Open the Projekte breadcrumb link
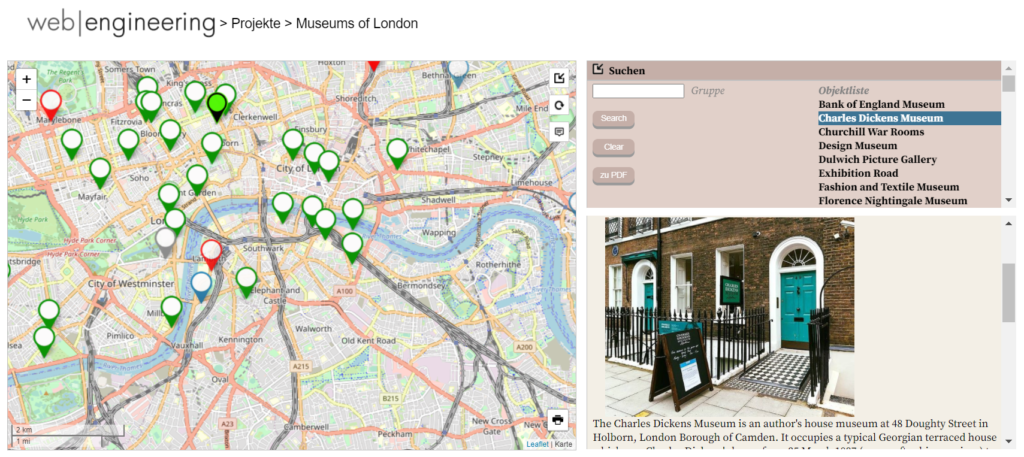Image resolution: width=1024 pixels, height=457 pixels. click(255, 23)
